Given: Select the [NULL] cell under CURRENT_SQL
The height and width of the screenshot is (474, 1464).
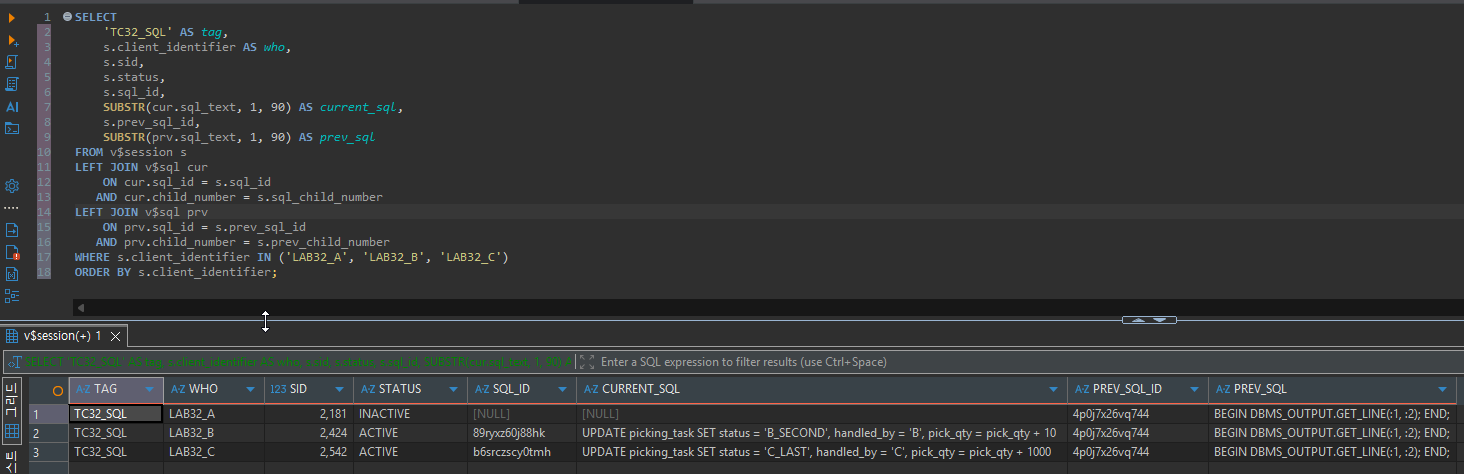Looking at the screenshot, I should 821,413.
